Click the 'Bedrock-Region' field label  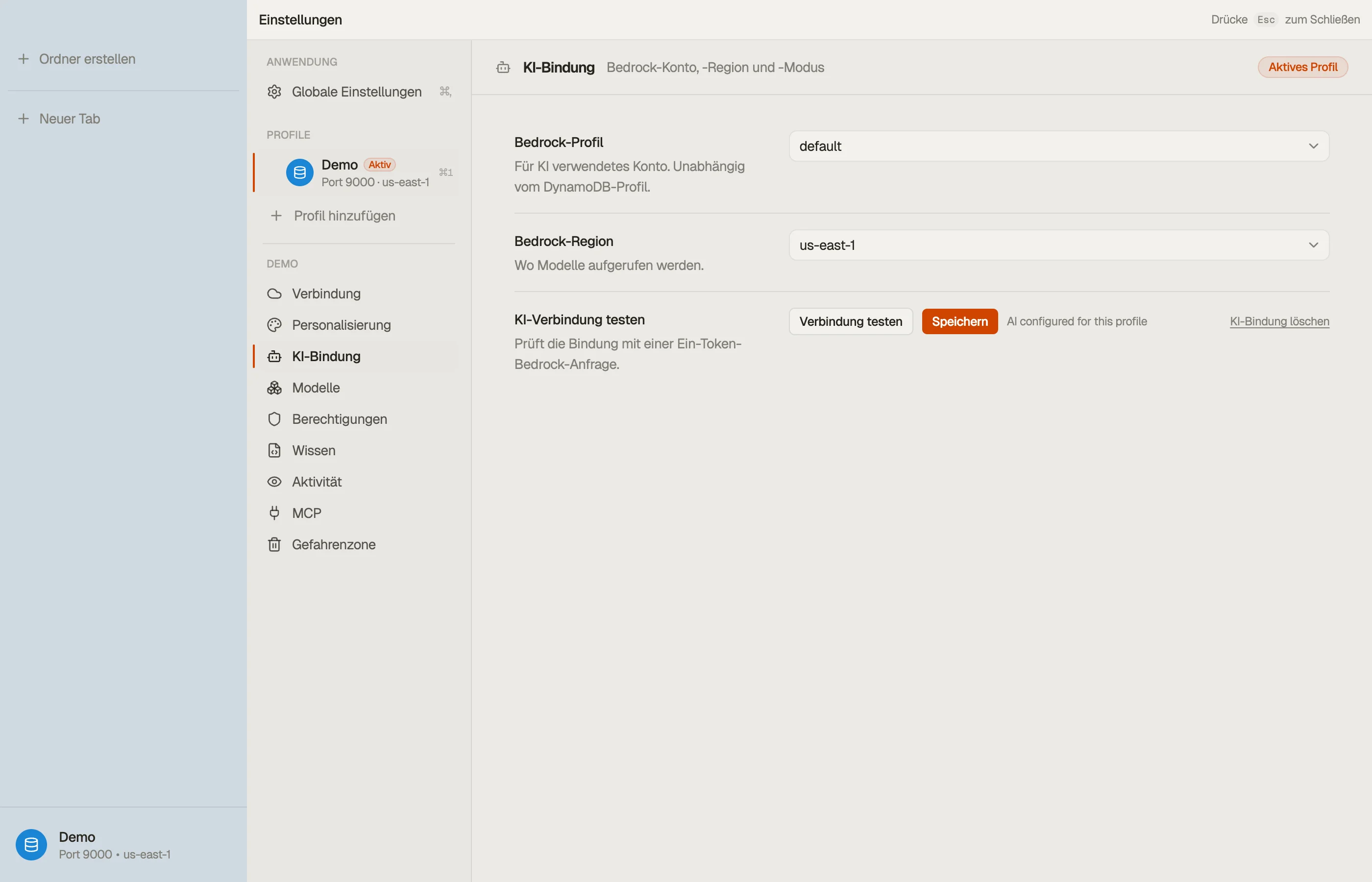[x=563, y=241]
